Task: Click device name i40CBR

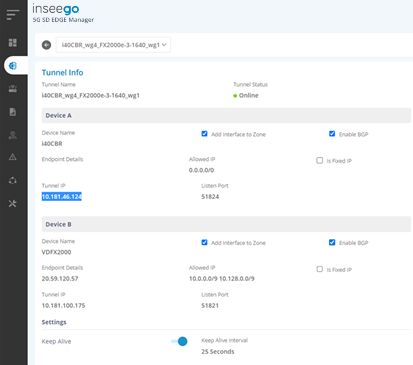Action: (52, 144)
